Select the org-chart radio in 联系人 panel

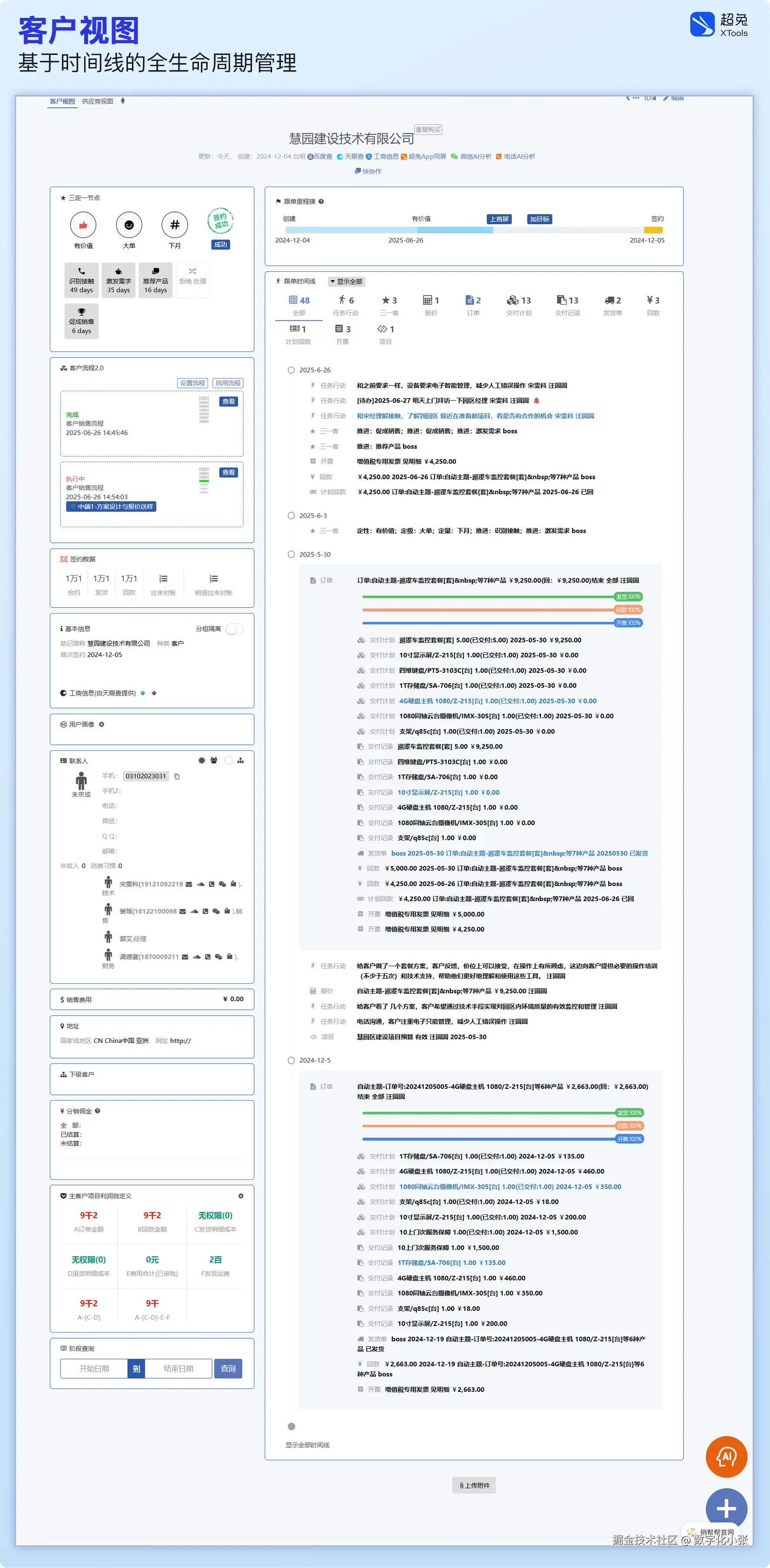click(229, 760)
